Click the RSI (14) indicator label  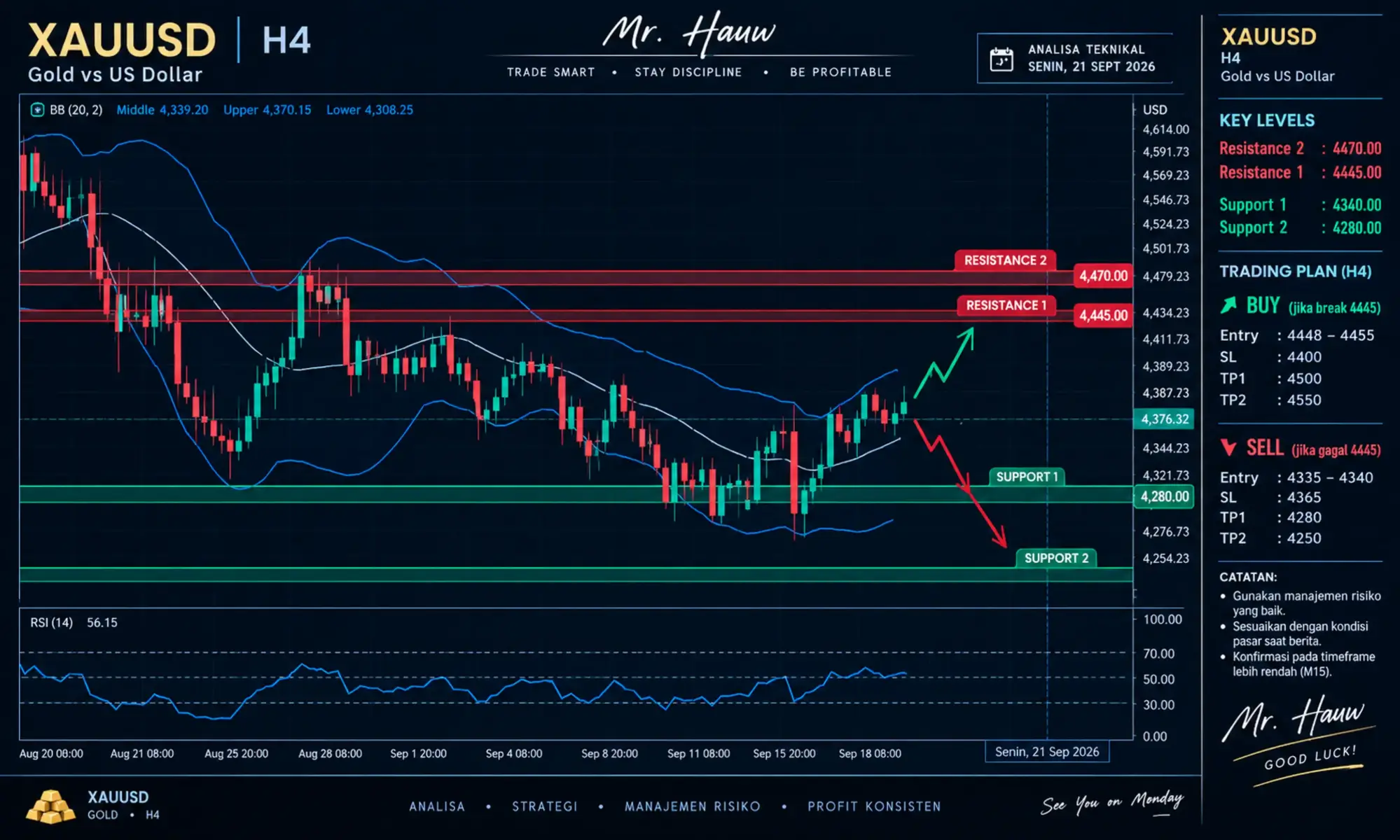tap(51, 622)
